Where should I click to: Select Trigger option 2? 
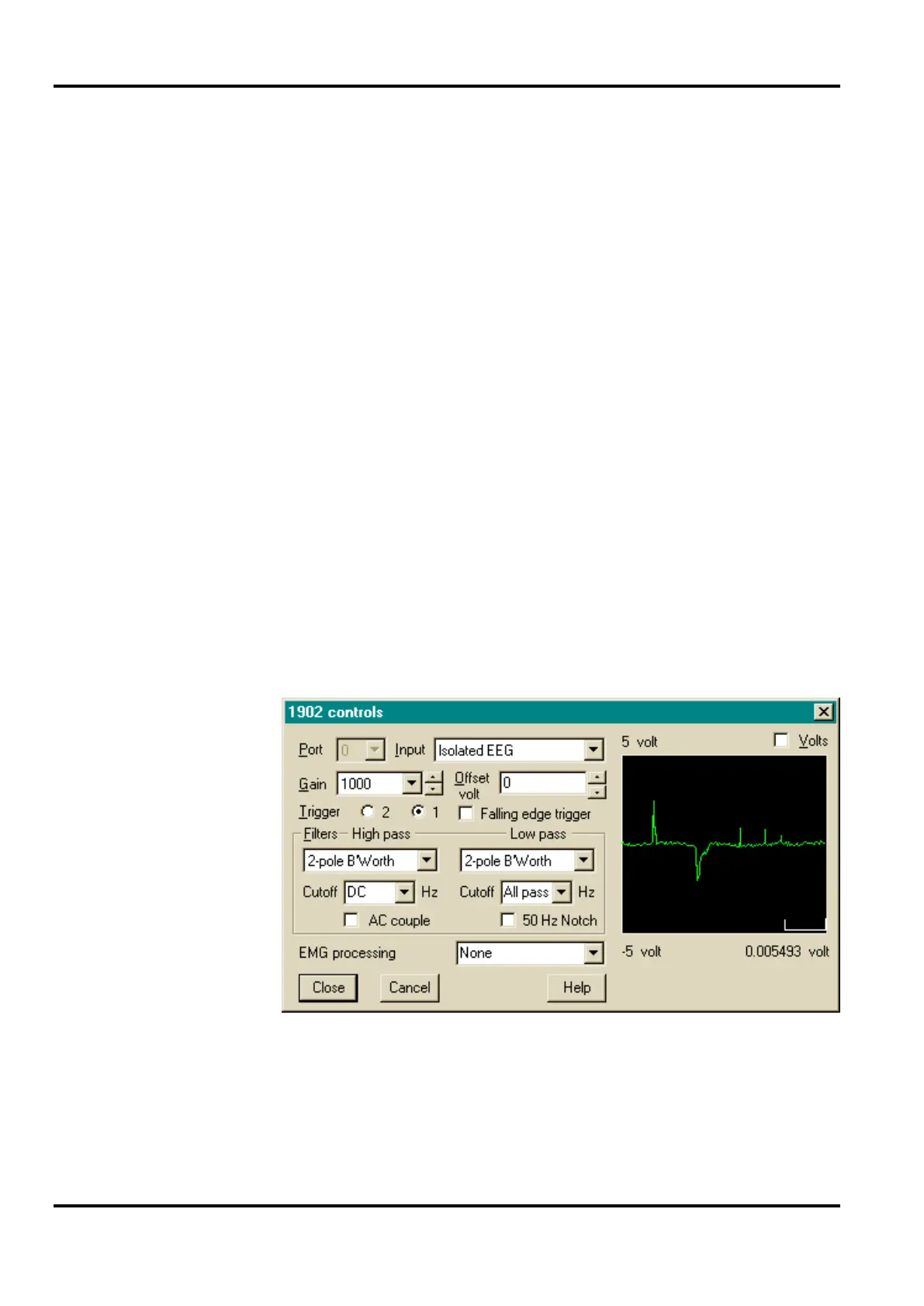367,812
